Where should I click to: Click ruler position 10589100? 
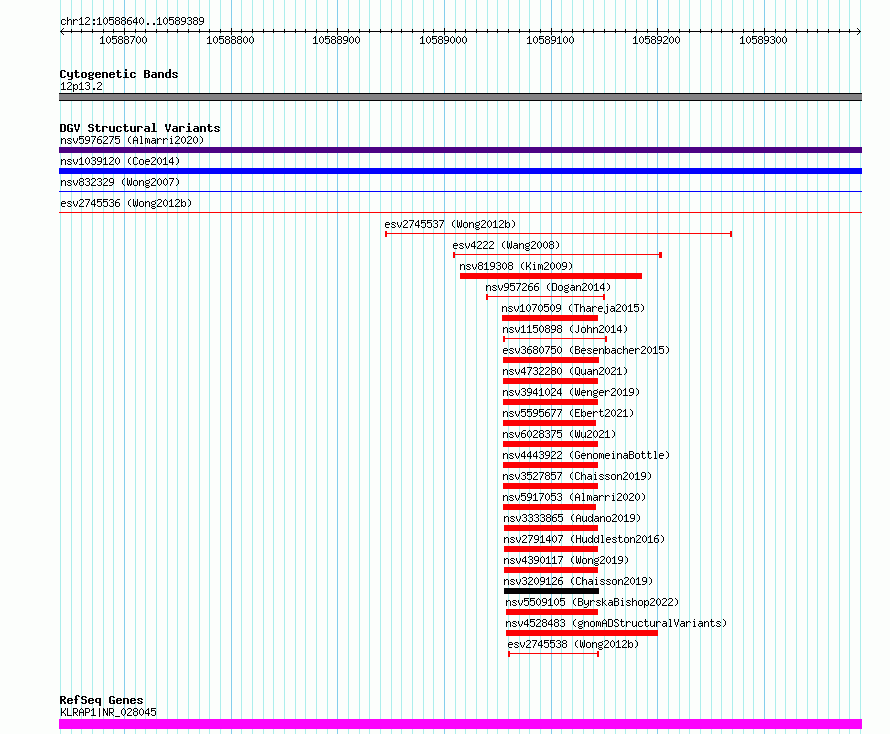pyautogui.click(x=550, y=40)
